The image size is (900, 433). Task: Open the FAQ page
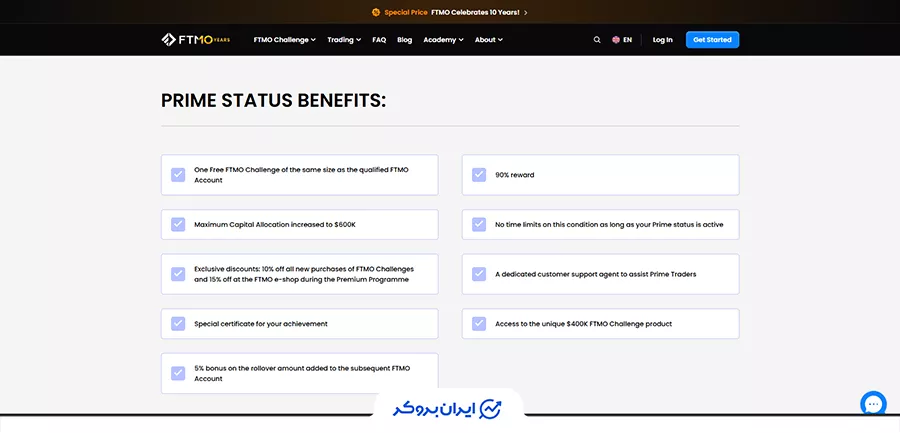379,40
